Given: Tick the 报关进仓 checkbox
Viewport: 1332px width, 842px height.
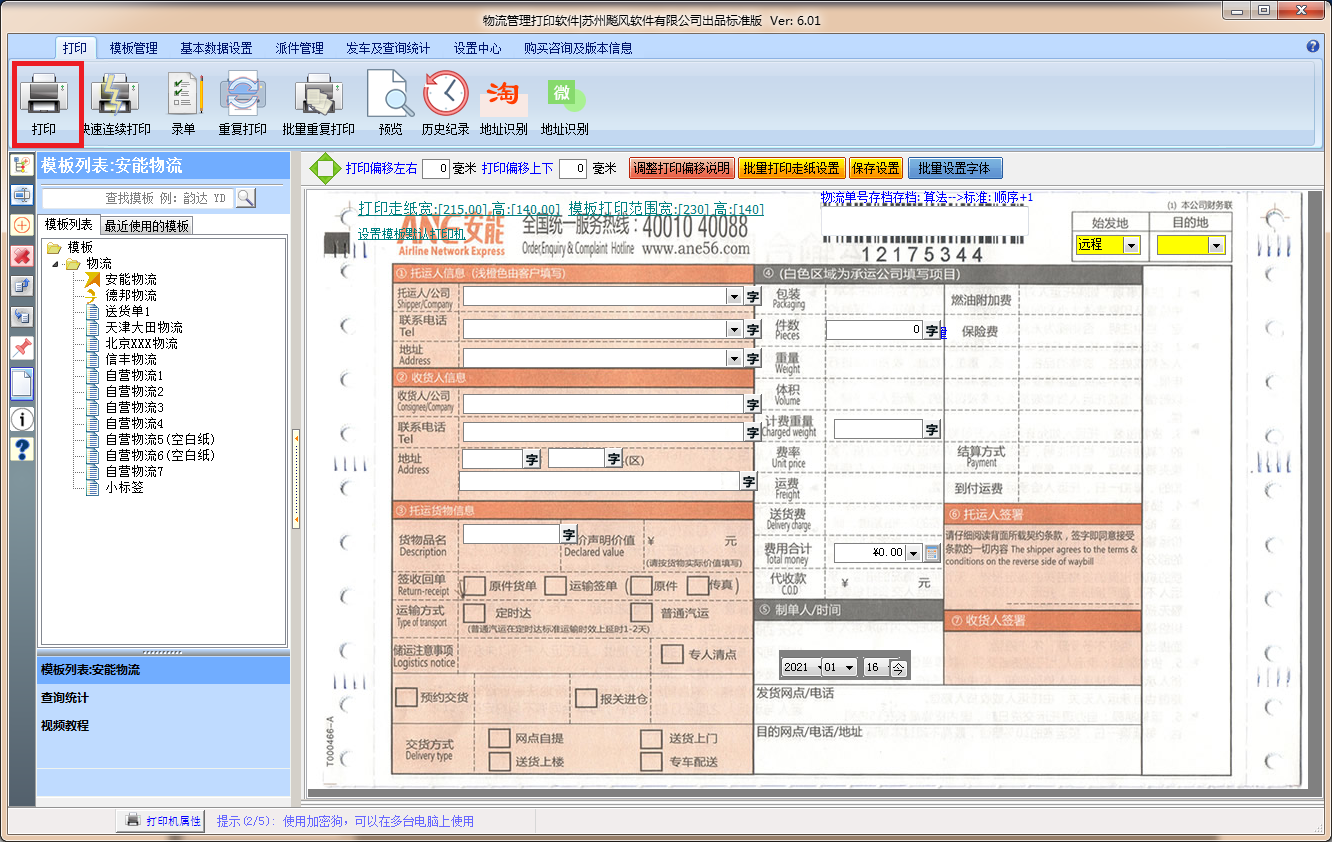Looking at the screenshot, I should coord(586,698).
